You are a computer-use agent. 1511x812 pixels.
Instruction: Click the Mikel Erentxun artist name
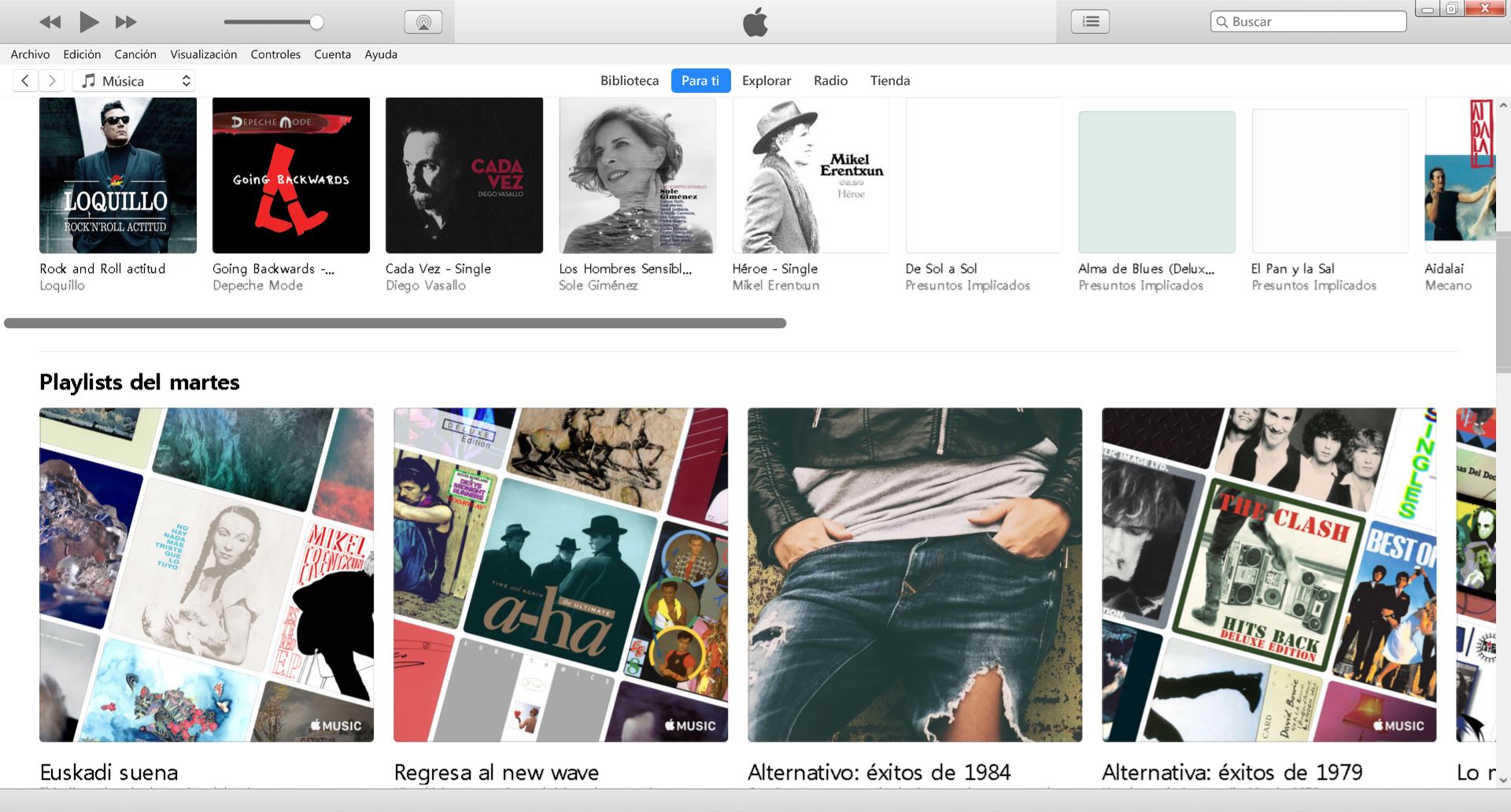click(776, 285)
